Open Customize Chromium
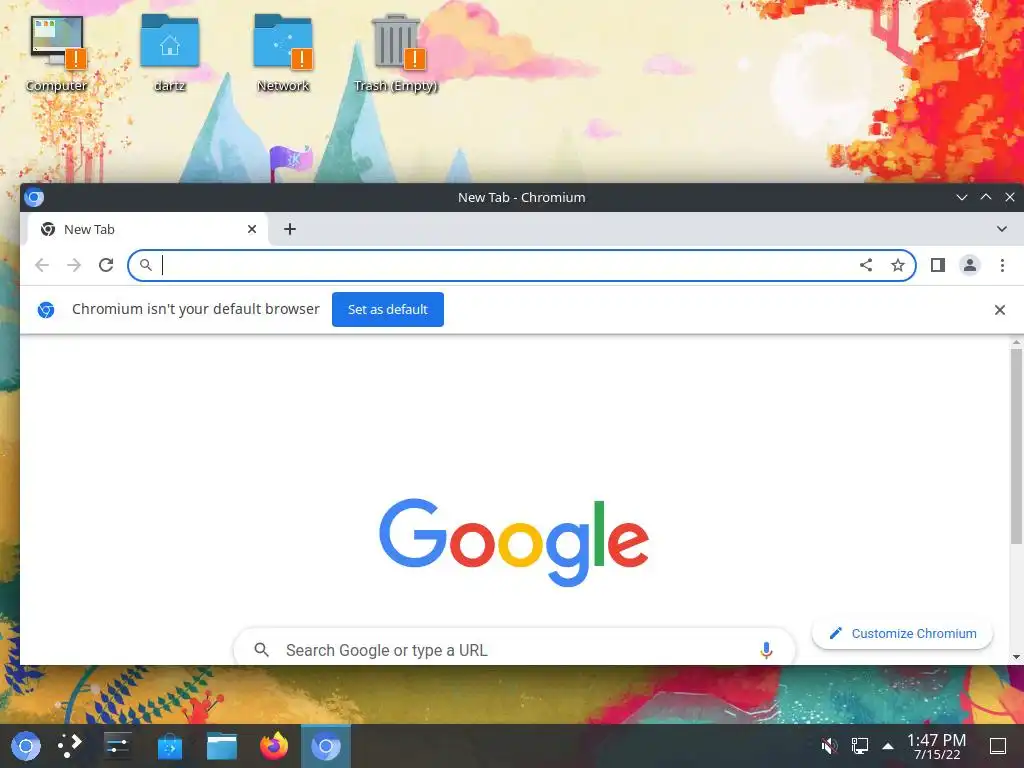This screenshot has height=768, width=1024. coord(903,633)
